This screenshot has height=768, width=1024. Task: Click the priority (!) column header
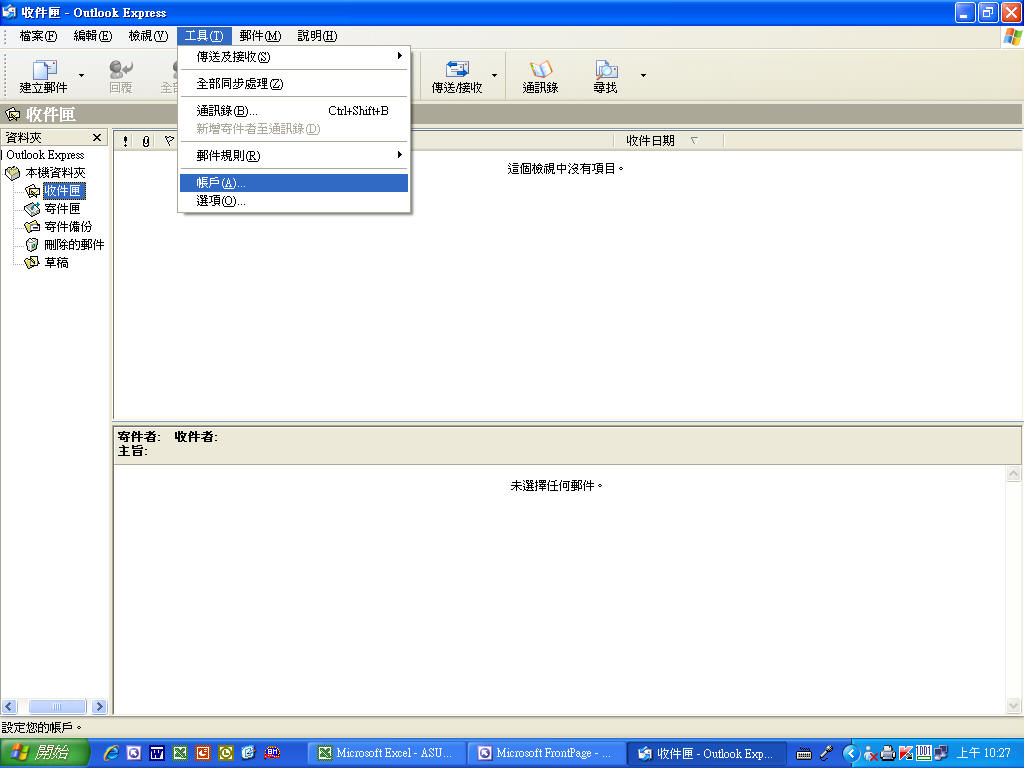[125, 140]
